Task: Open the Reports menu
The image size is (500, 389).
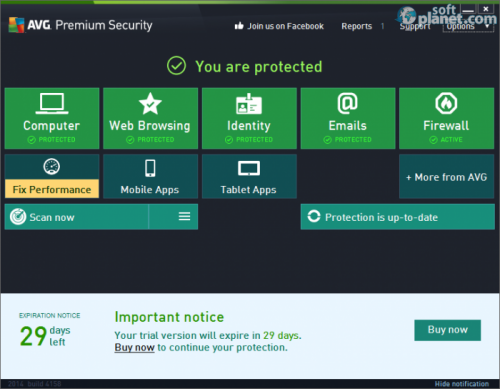Action: pyautogui.click(x=356, y=26)
